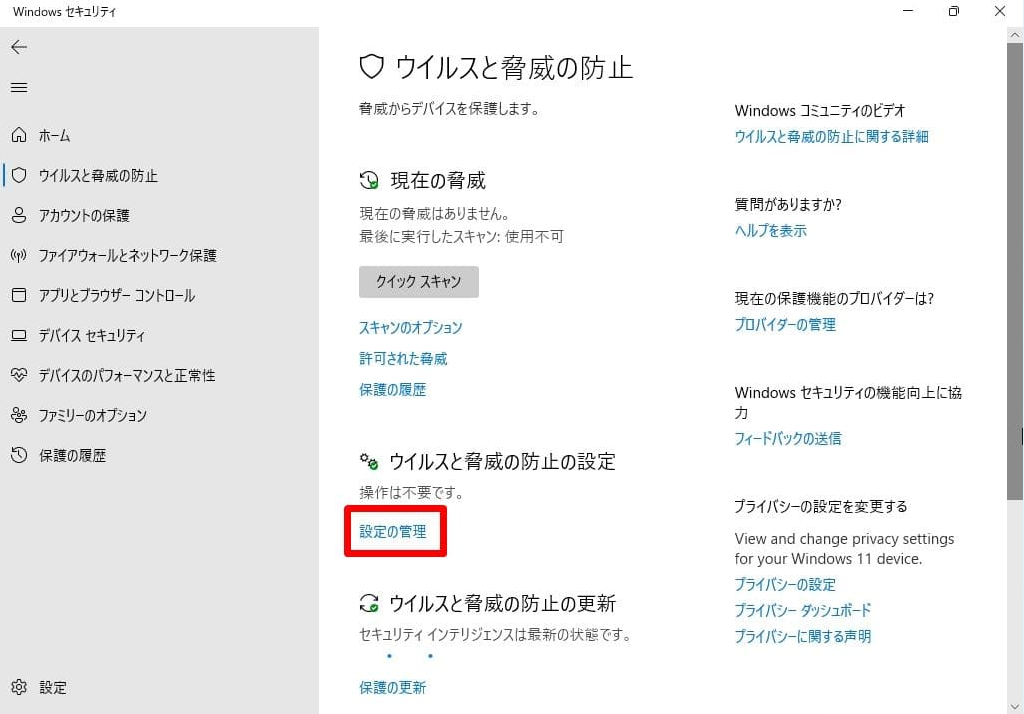Close the Windows セキュリティ window

1000,11
